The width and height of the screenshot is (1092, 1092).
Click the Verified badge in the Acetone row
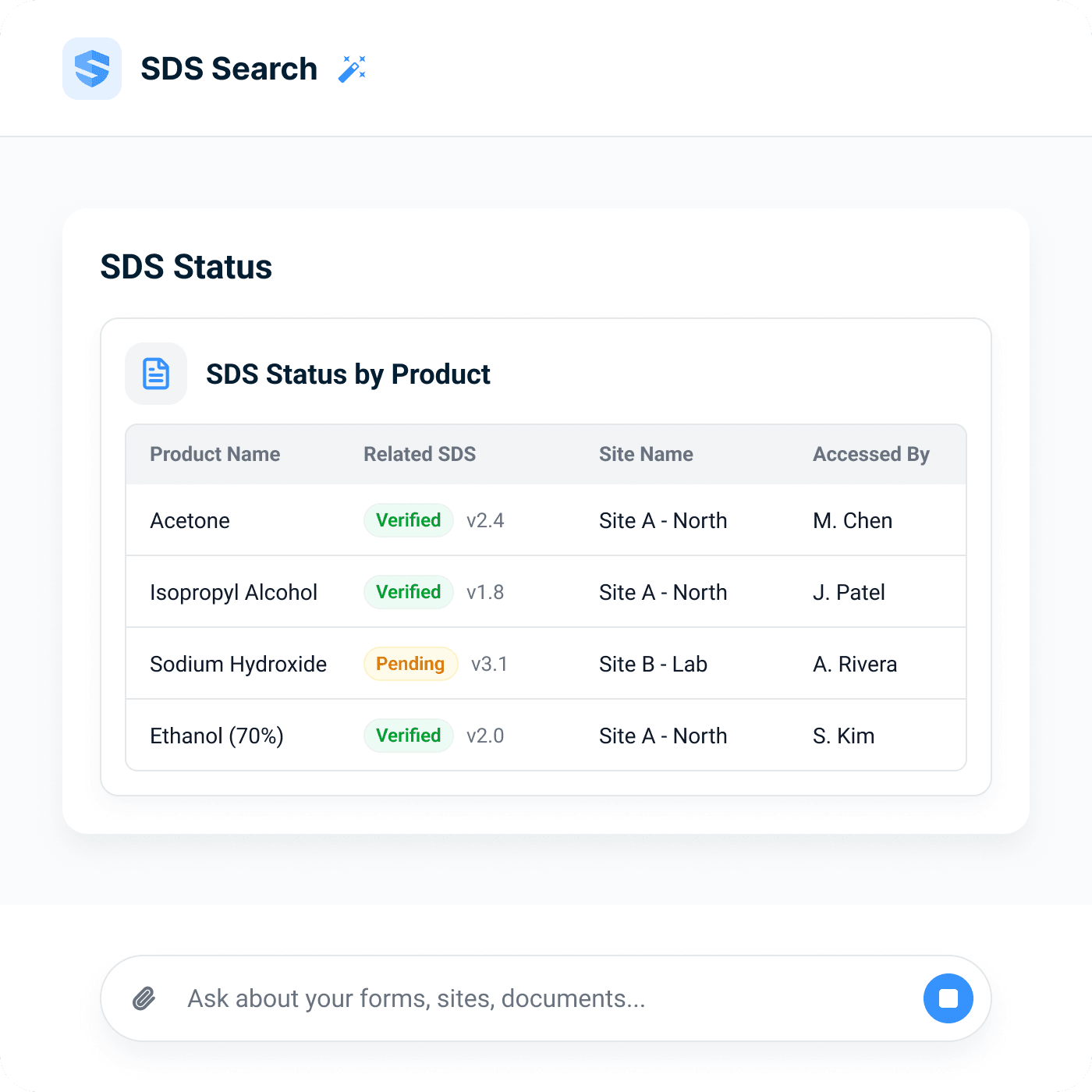point(409,520)
